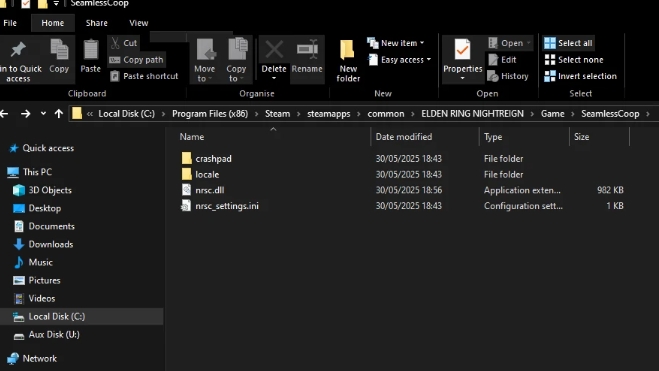Viewport: 659px width, 371px height.
Task: Open Aux Disk (U:) in sidebar
Action: (x=54, y=334)
